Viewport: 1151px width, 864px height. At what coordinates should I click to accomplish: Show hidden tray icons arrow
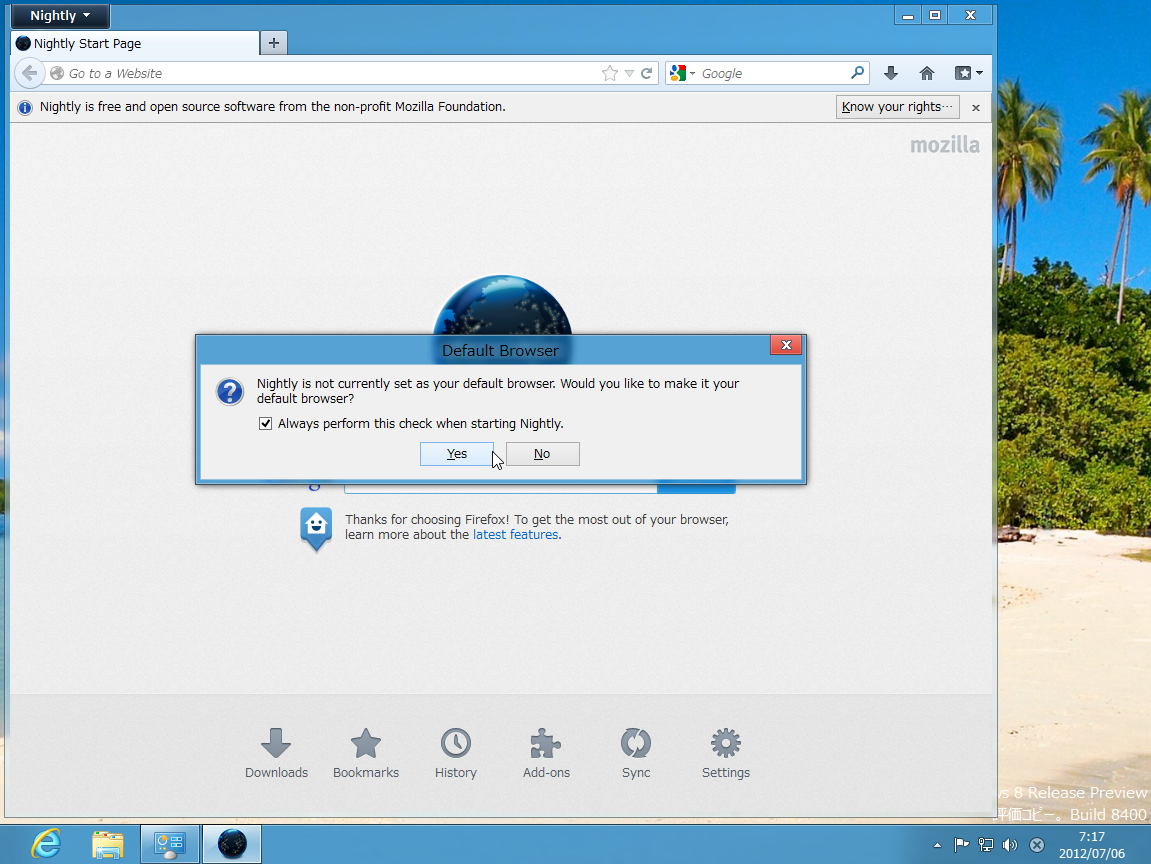click(937, 846)
